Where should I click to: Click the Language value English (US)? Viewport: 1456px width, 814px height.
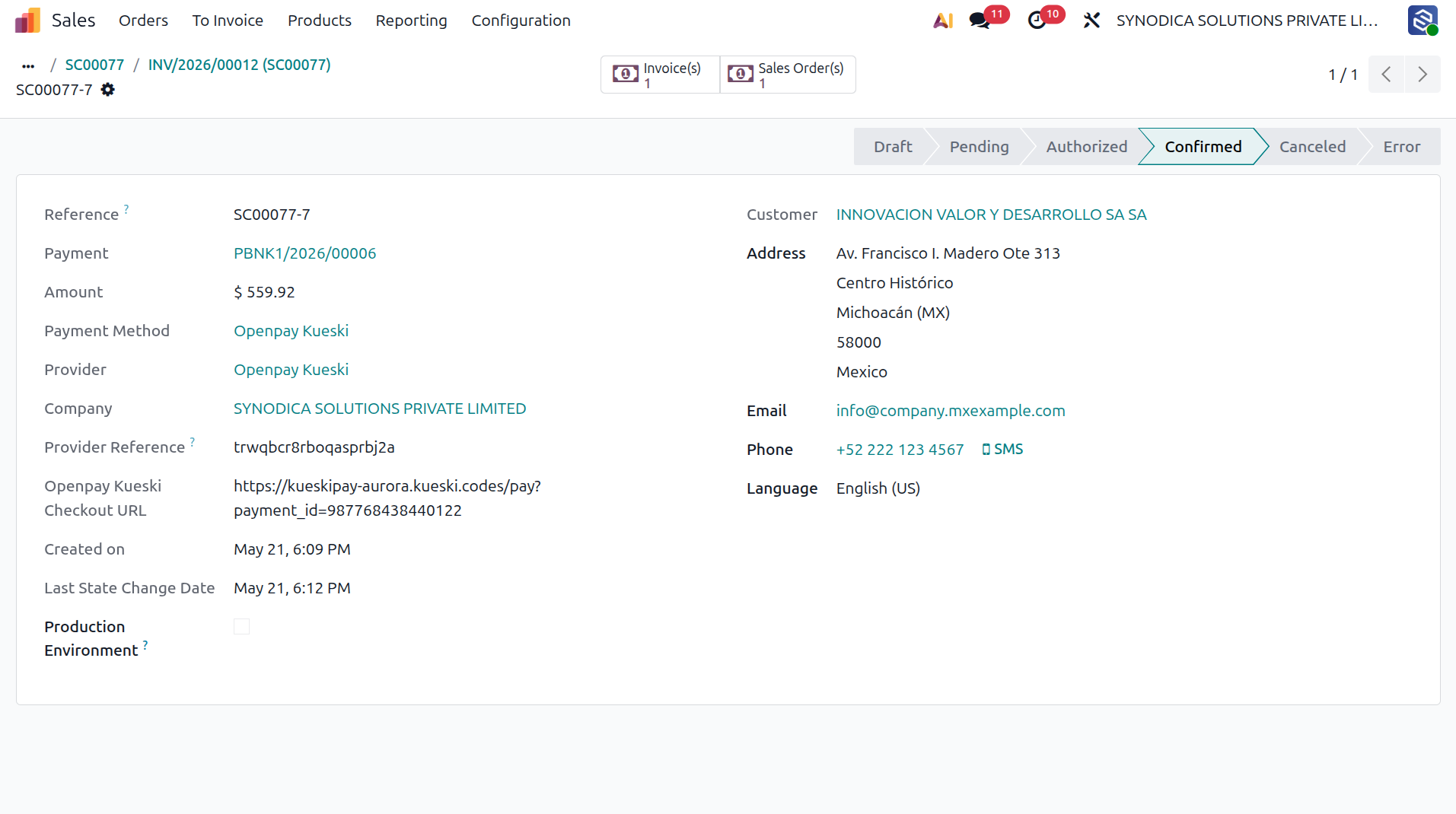click(878, 488)
